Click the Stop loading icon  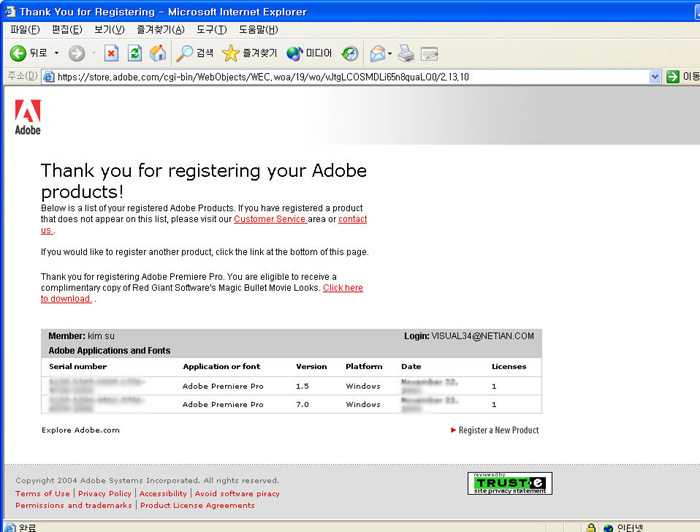coord(111,53)
